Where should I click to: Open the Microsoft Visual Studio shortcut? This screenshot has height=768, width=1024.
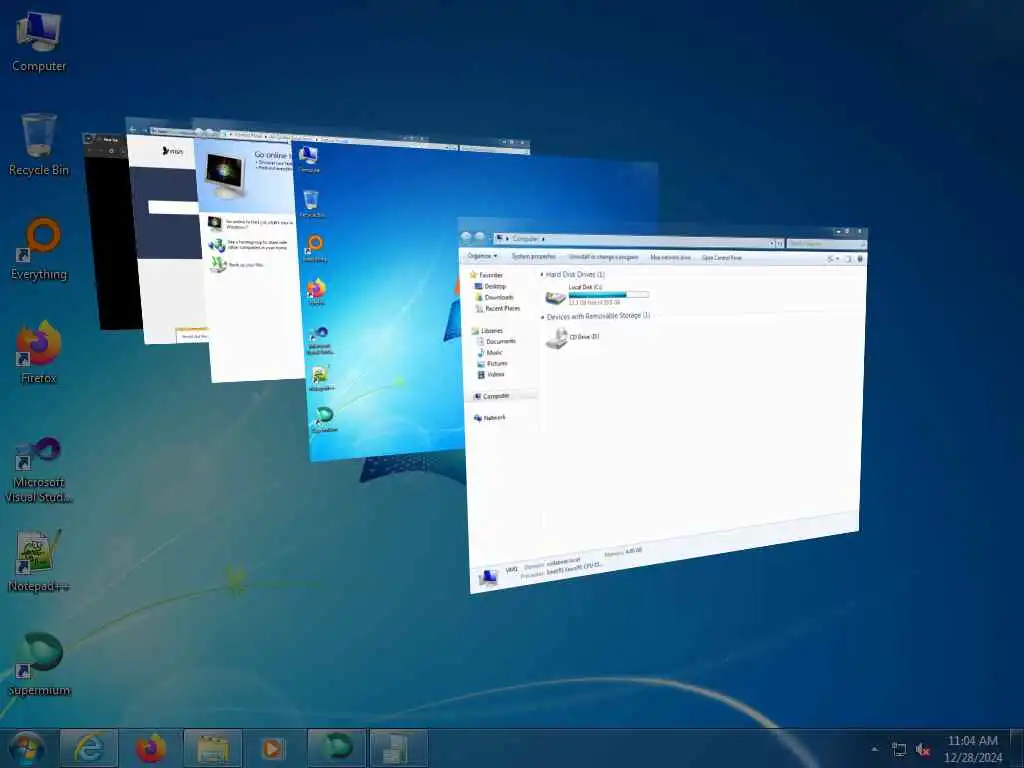click(x=39, y=470)
